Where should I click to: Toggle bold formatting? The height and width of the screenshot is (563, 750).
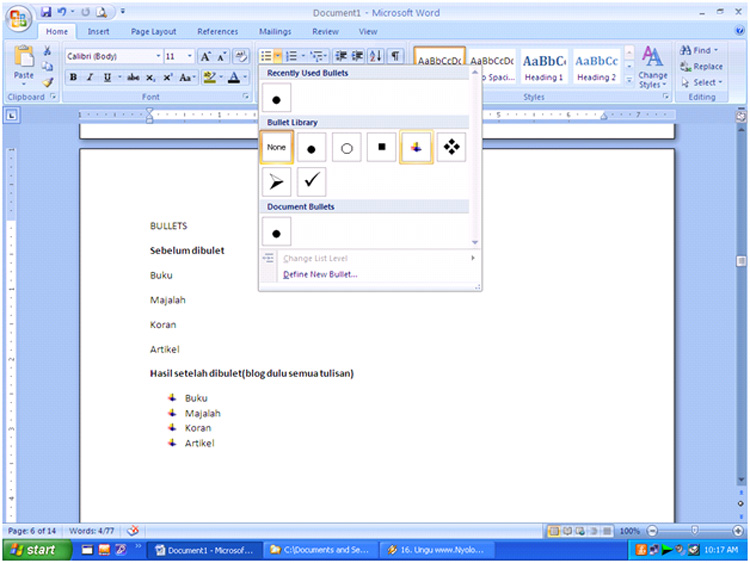click(73, 77)
